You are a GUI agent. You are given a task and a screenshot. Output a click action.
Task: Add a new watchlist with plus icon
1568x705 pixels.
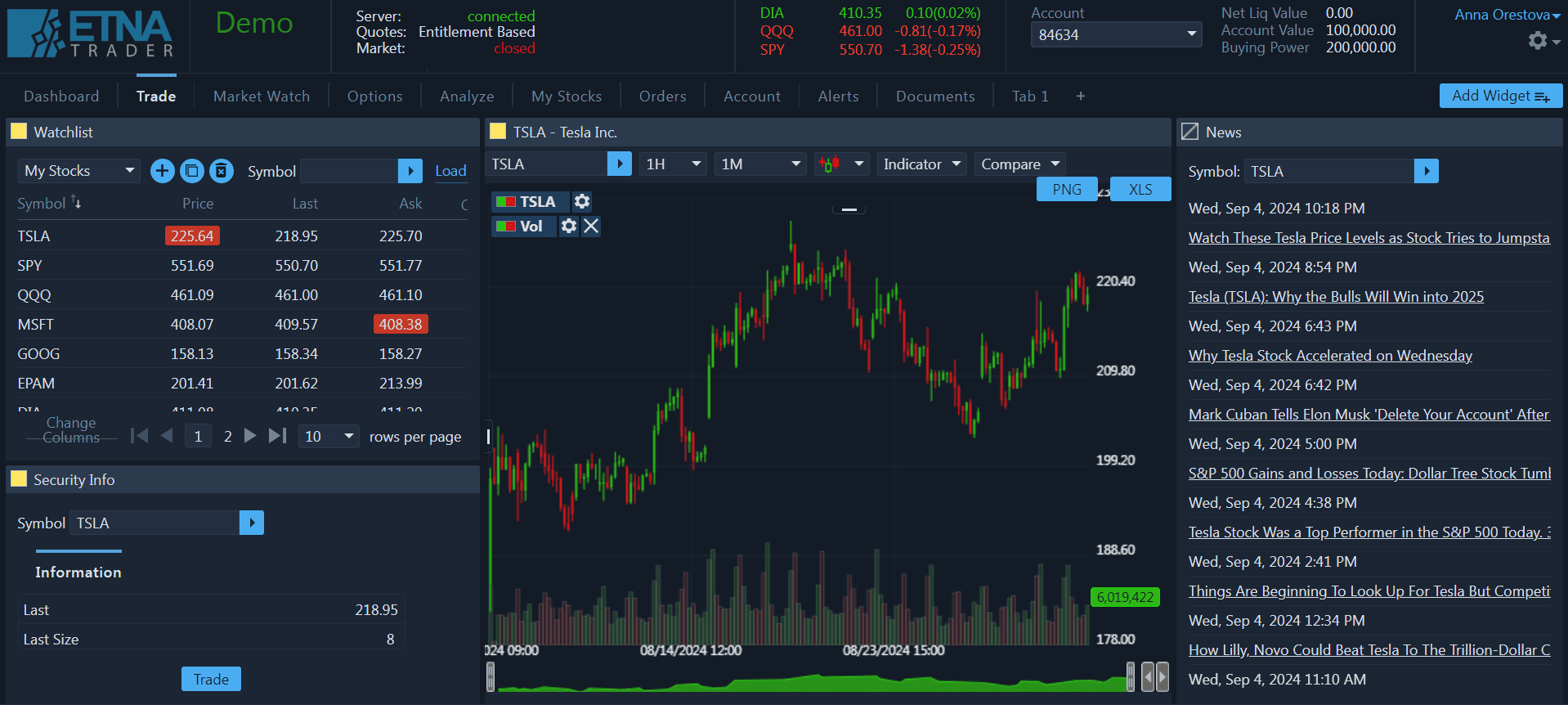pos(163,171)
